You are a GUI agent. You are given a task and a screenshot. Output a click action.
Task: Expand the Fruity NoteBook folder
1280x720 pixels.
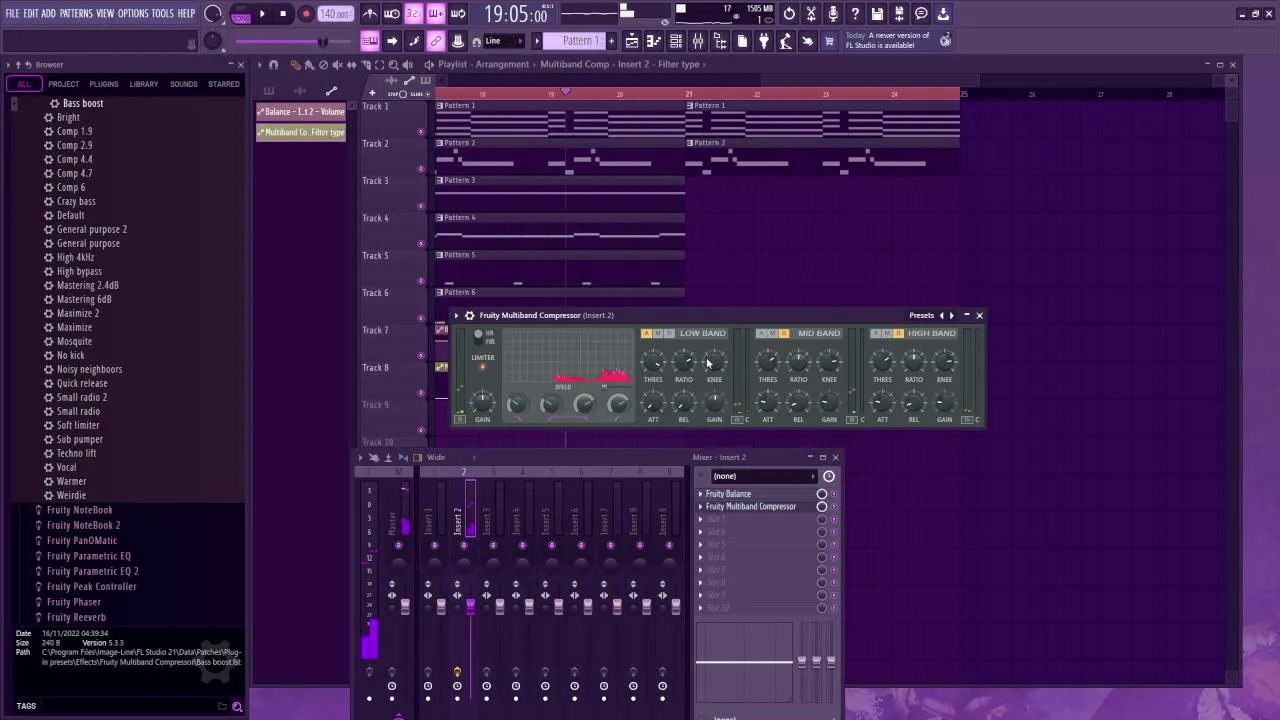(79, 510)
